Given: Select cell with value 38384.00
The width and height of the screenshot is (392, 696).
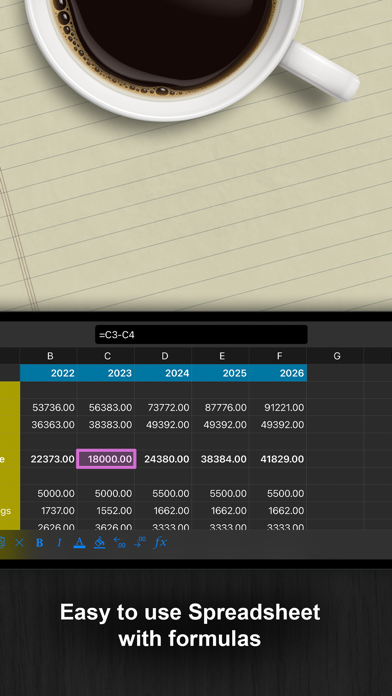Looking at the screenshot, I should coord(221,459).
